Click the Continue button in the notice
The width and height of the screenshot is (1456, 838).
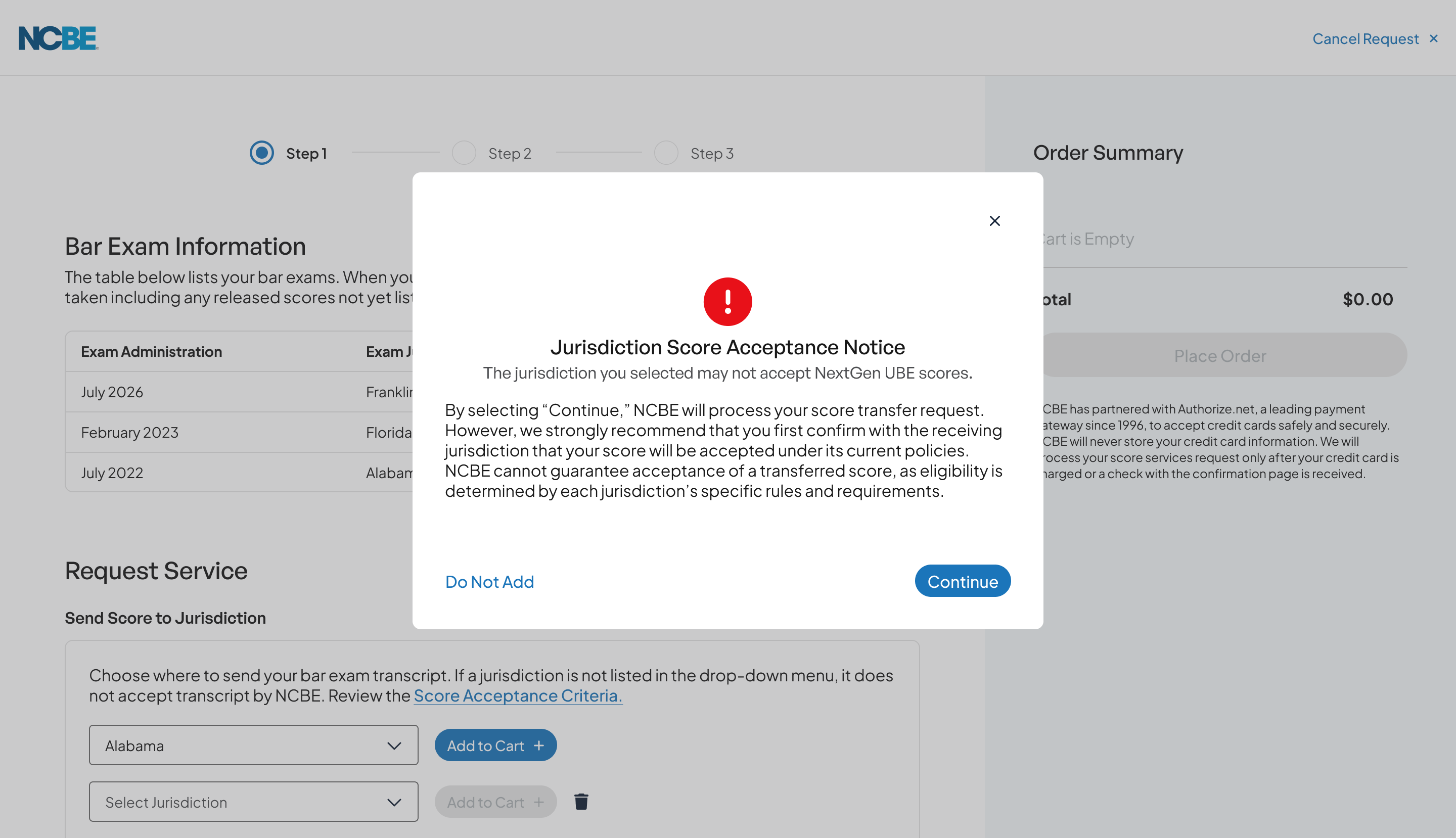963,581
